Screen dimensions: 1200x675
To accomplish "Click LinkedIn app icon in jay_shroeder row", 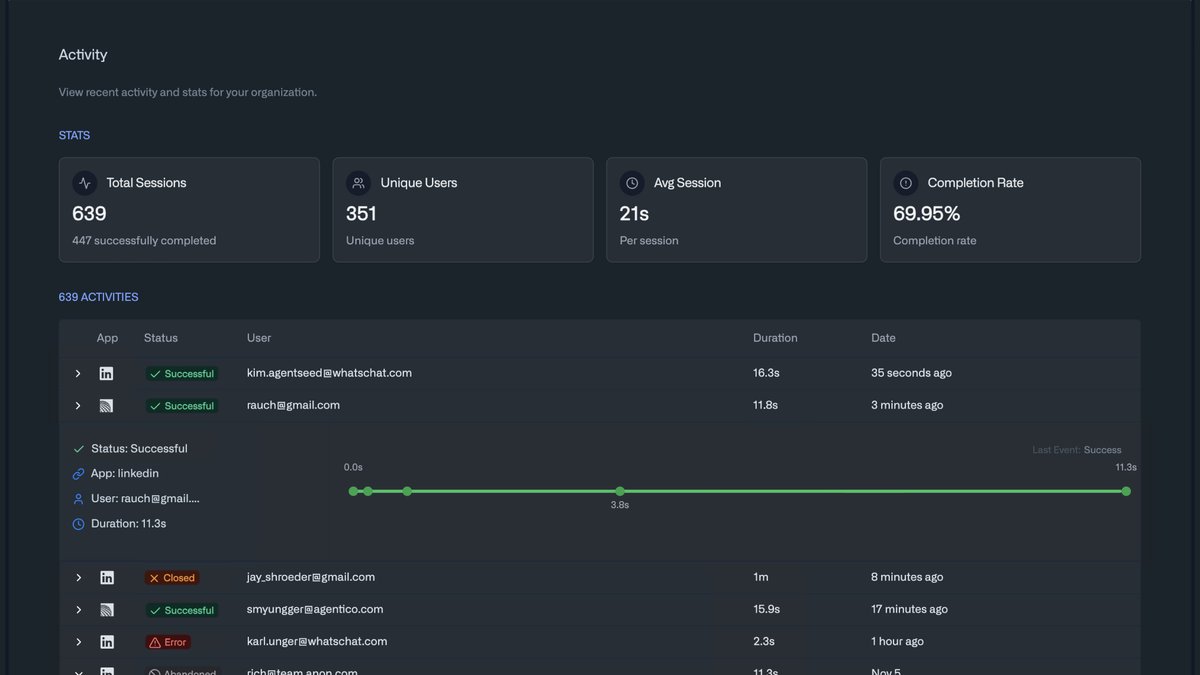I will click(107, 577).
